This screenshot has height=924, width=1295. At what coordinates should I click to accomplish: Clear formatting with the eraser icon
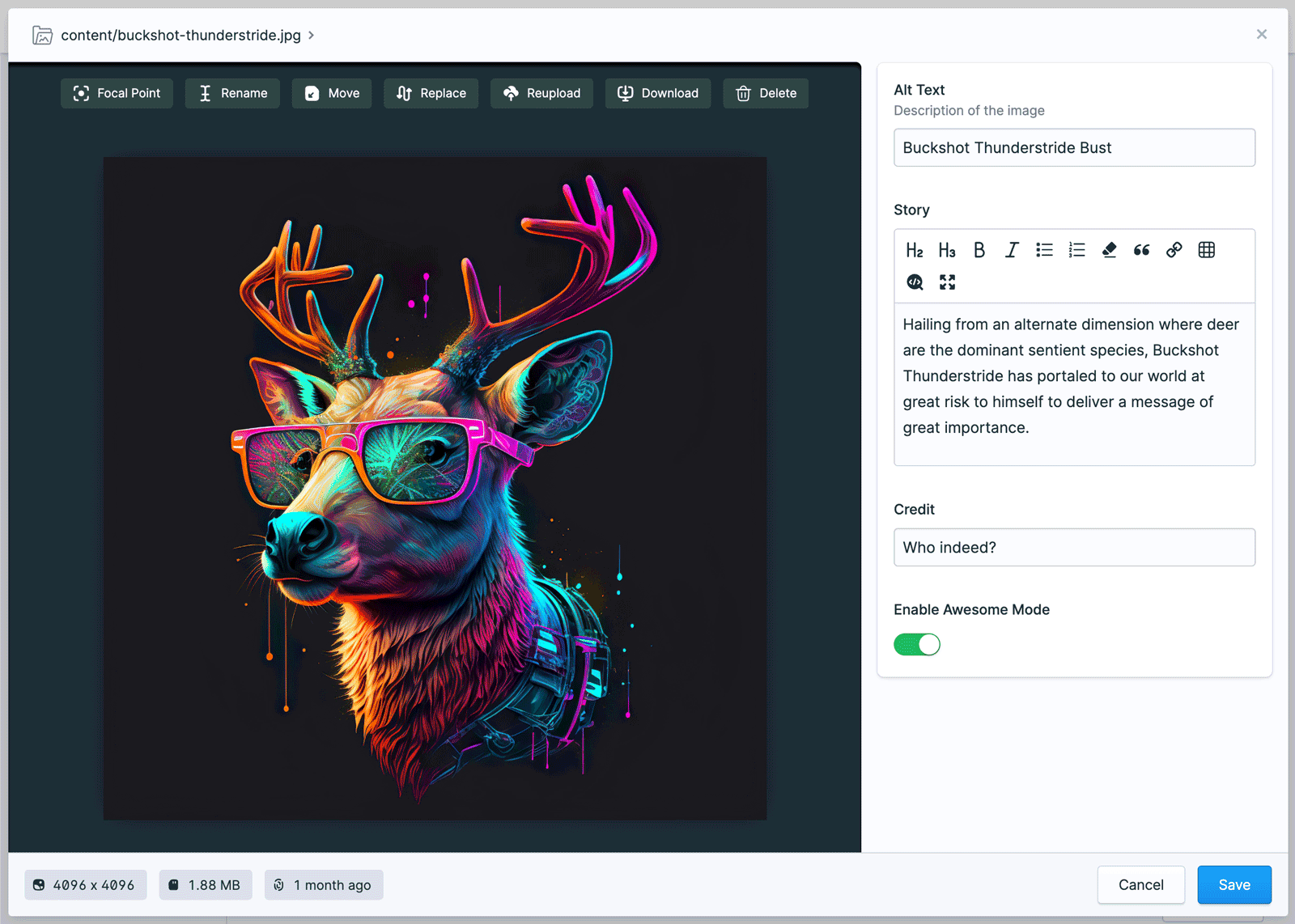(x=1109, y=250)
